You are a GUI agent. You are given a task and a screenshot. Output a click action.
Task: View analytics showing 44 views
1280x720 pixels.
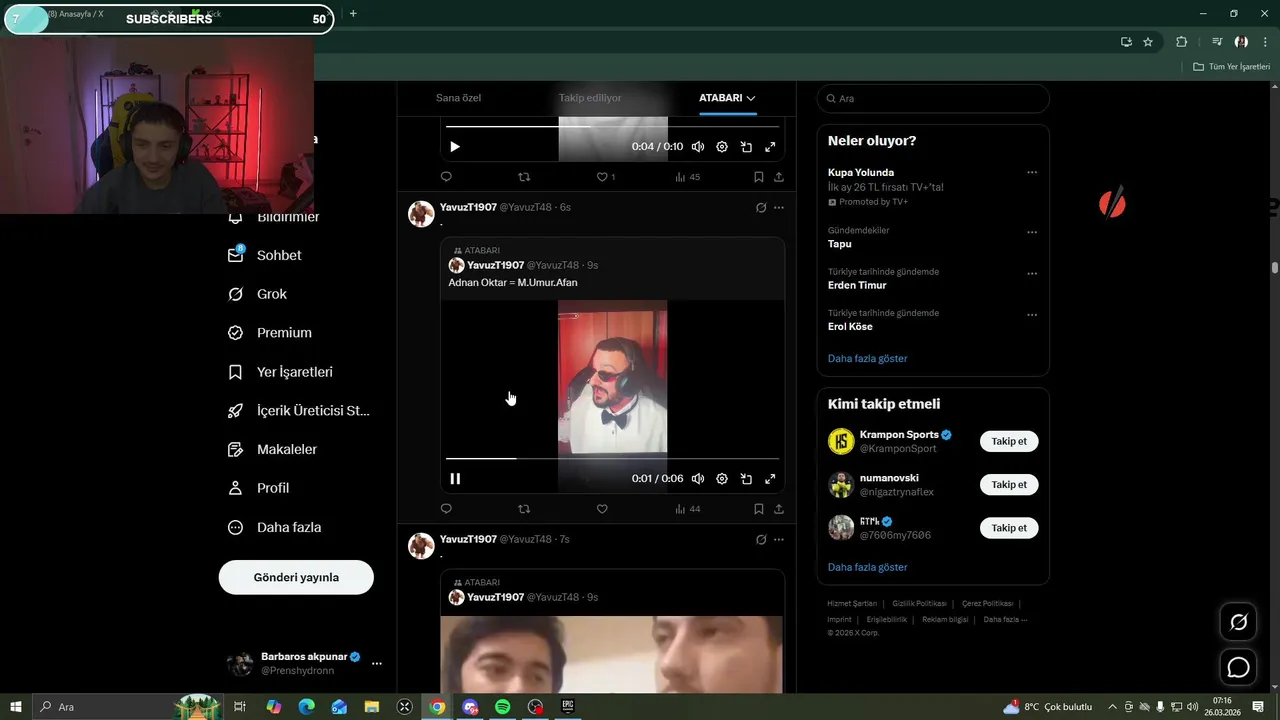tap(687, 509)
